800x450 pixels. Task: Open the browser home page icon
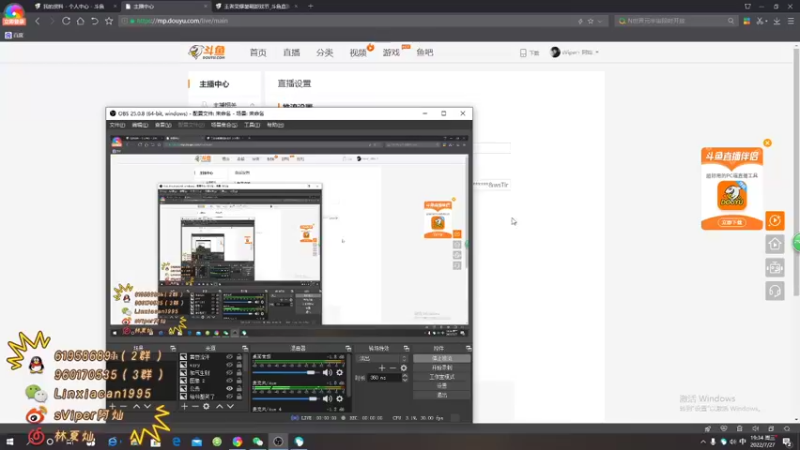pyautogui.click(x=80, y=21)
